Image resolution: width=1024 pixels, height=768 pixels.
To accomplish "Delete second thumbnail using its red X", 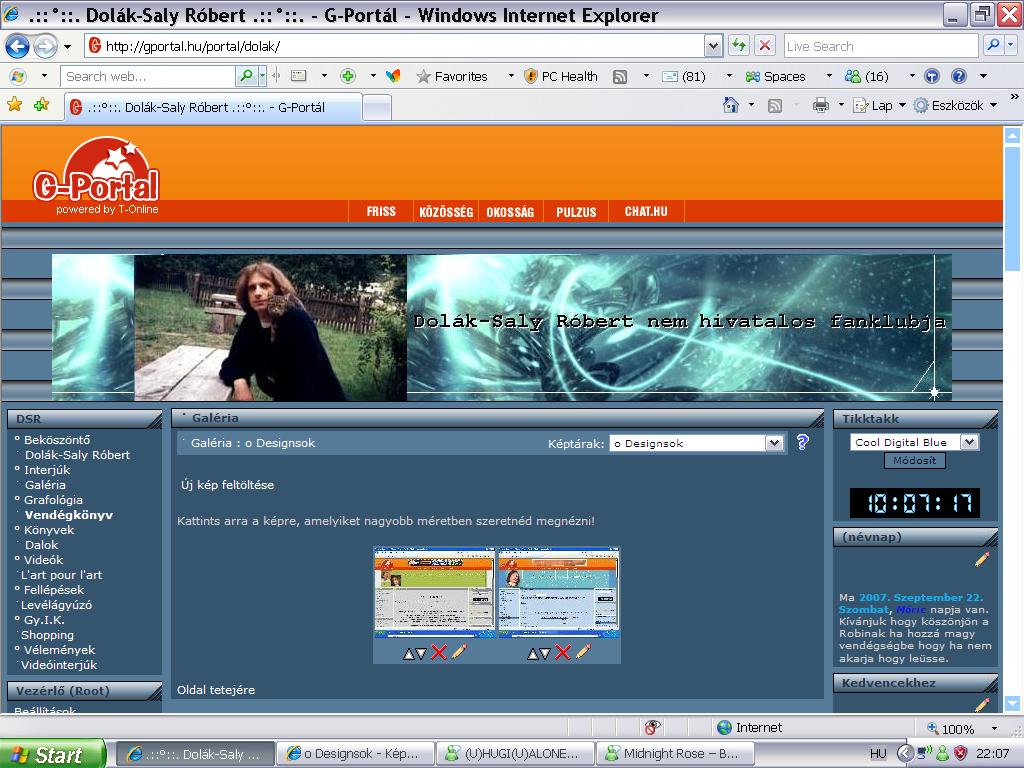I will pos(563,652).
